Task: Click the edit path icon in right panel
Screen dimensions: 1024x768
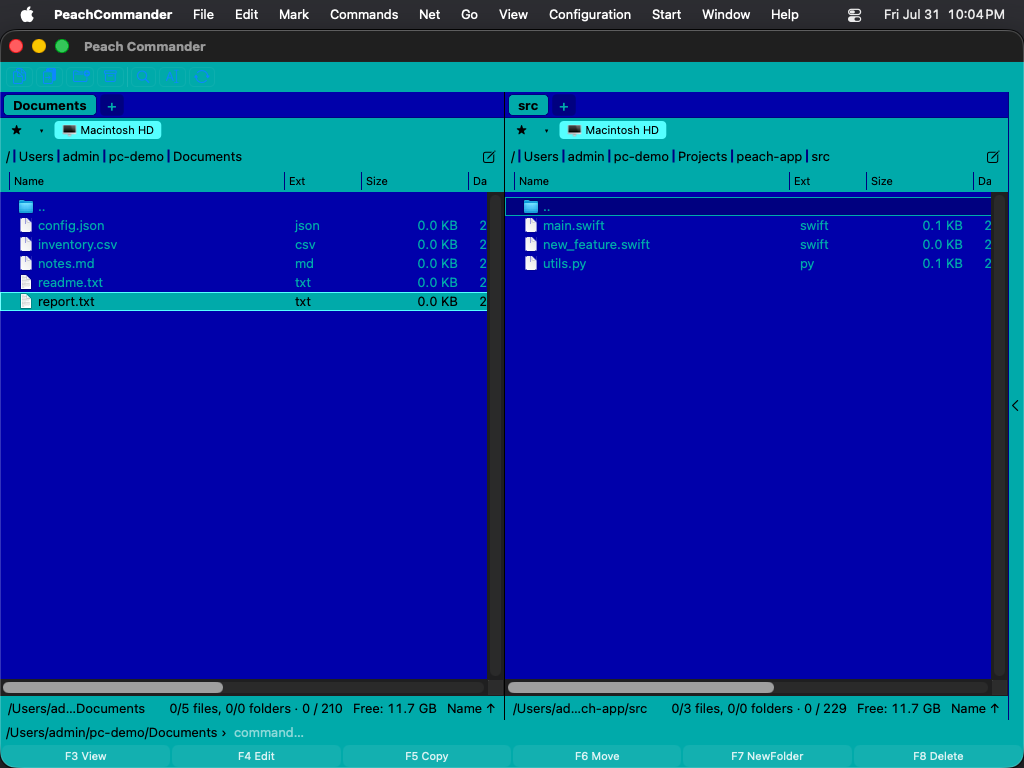Action: (x=993, y=157)
